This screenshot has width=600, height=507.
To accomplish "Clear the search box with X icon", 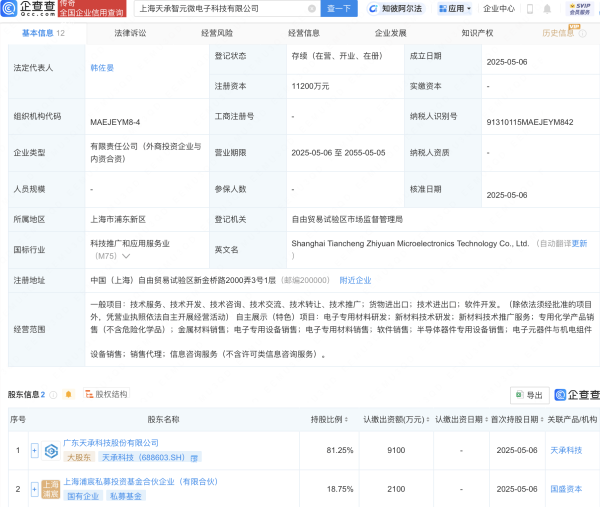I will point(312,8).
